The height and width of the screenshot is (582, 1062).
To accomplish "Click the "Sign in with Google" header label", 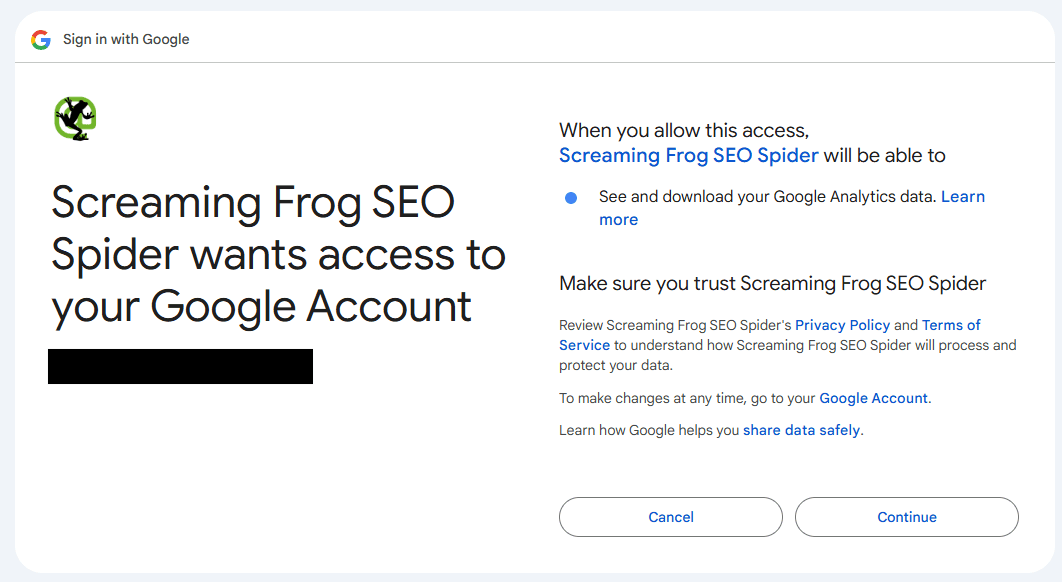I will 126,39.
